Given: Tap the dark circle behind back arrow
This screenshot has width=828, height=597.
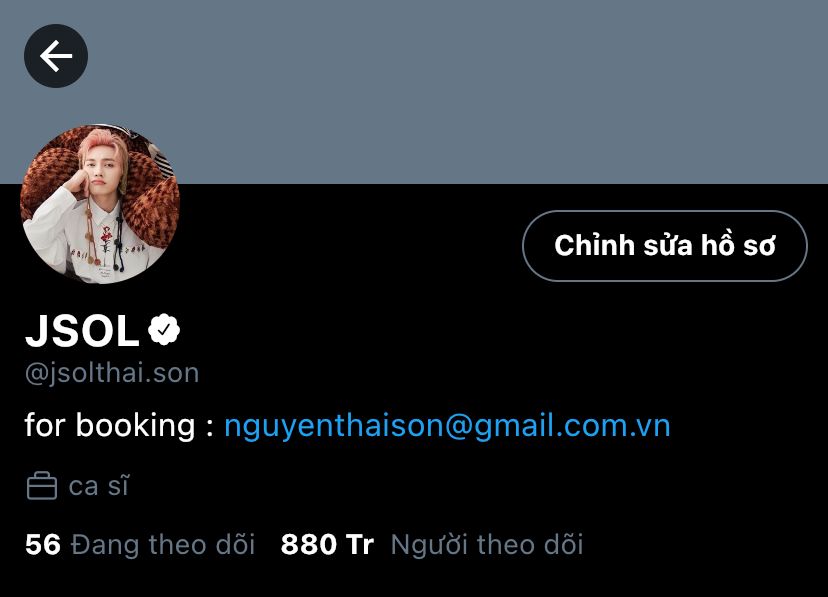Looking at the screenshot, I should 56,56.
